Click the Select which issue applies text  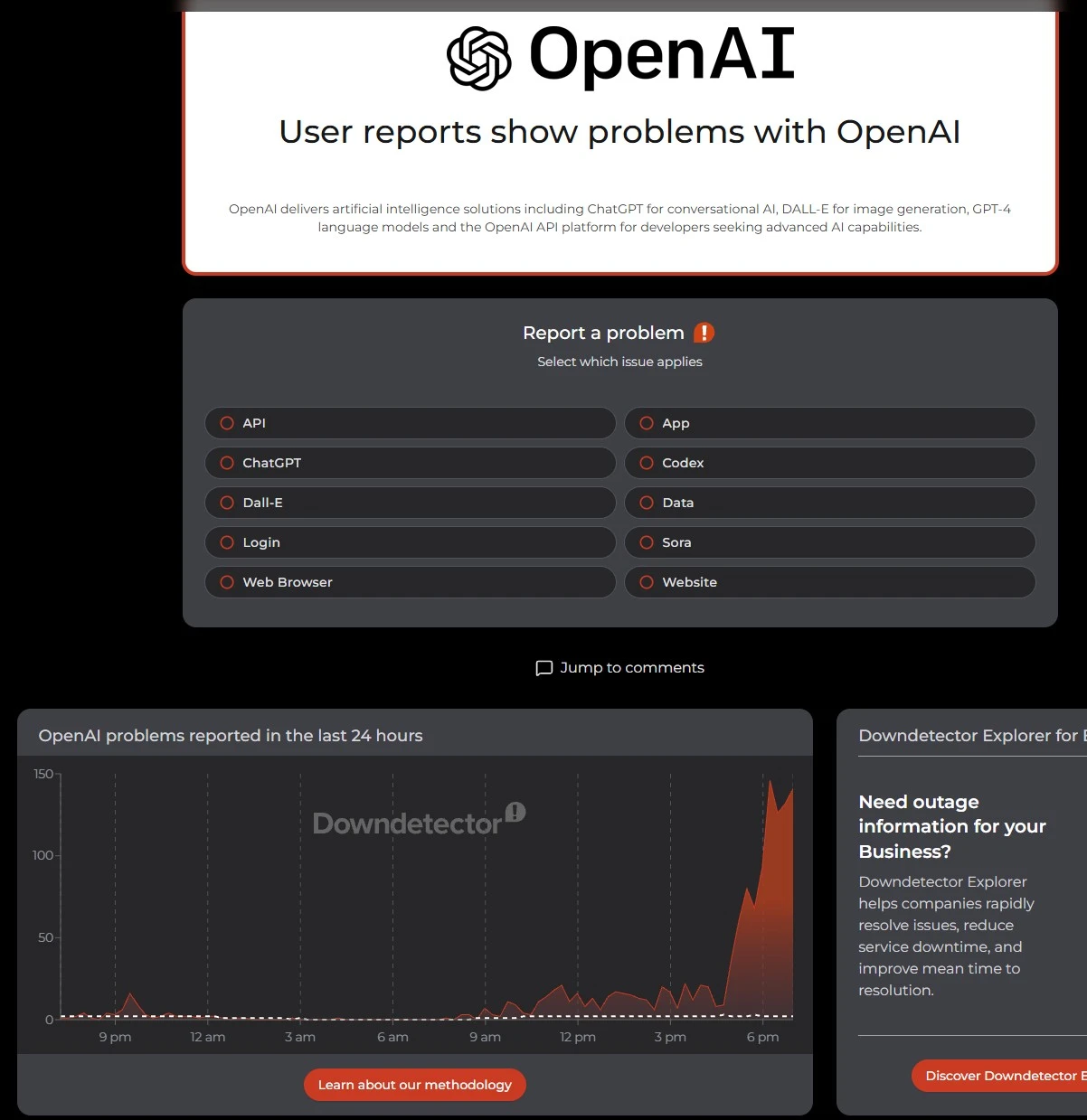(x=619, y=362)
